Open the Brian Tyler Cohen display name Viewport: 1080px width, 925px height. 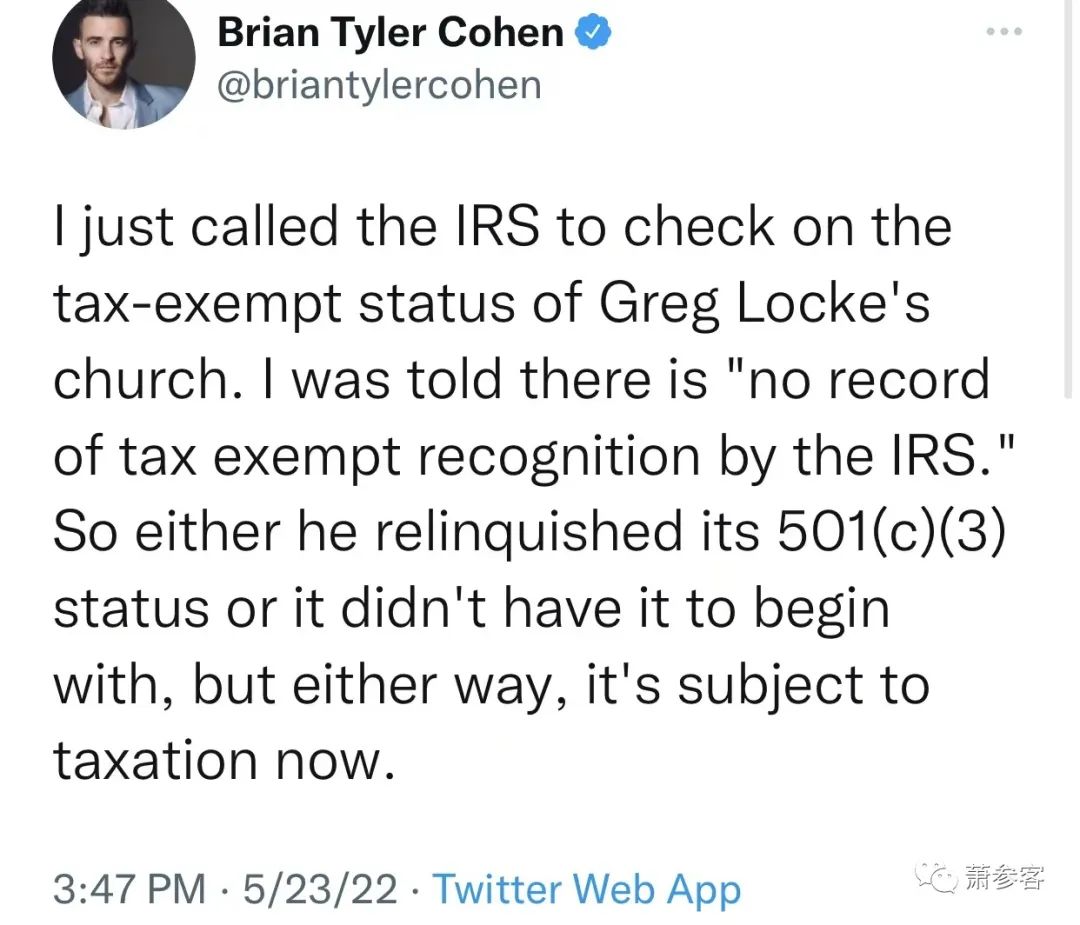pos(391,32)
